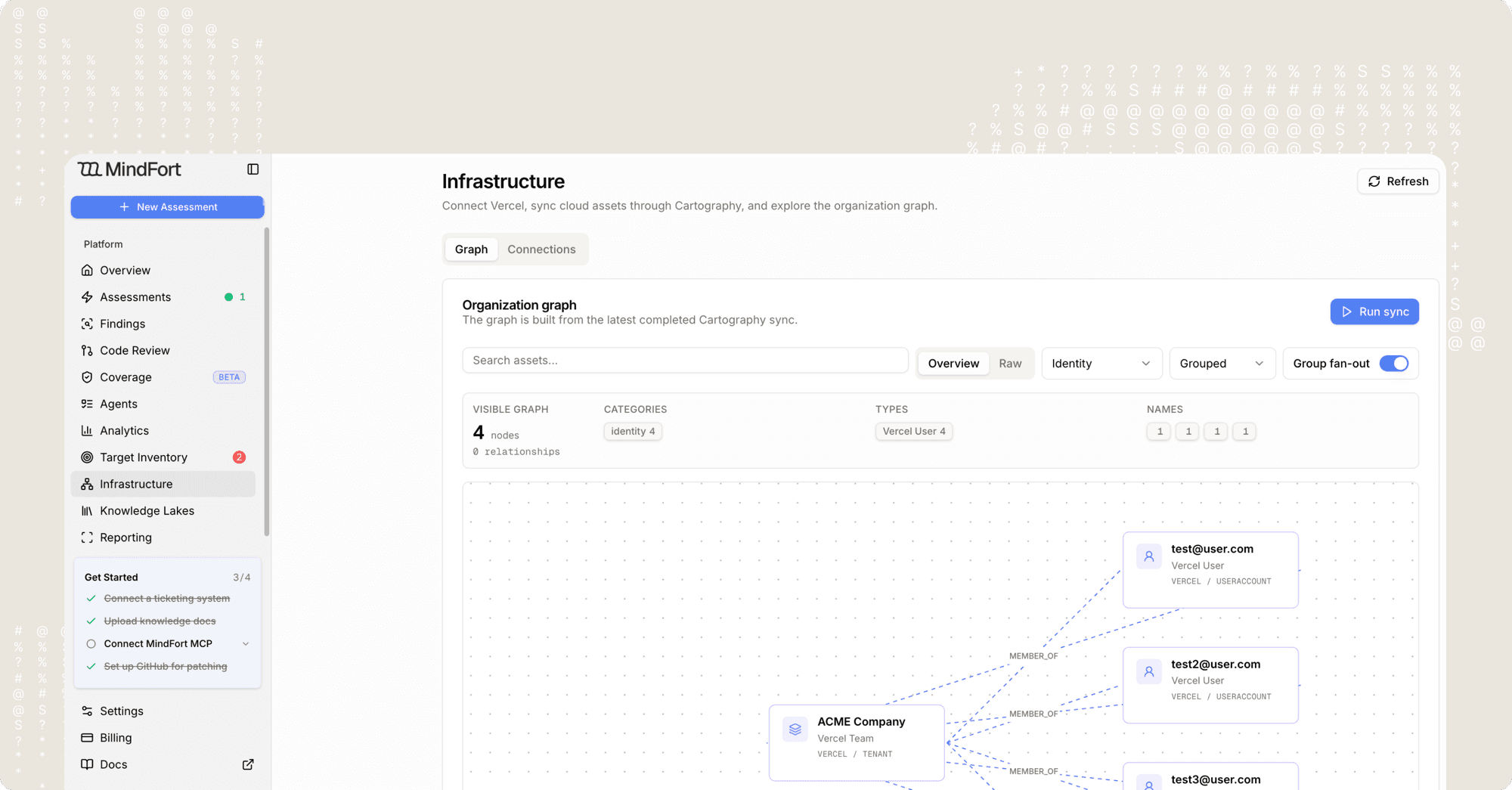1512x790 pixels.
Task: Open Docs external link icon
Action: tap(248, 764)
